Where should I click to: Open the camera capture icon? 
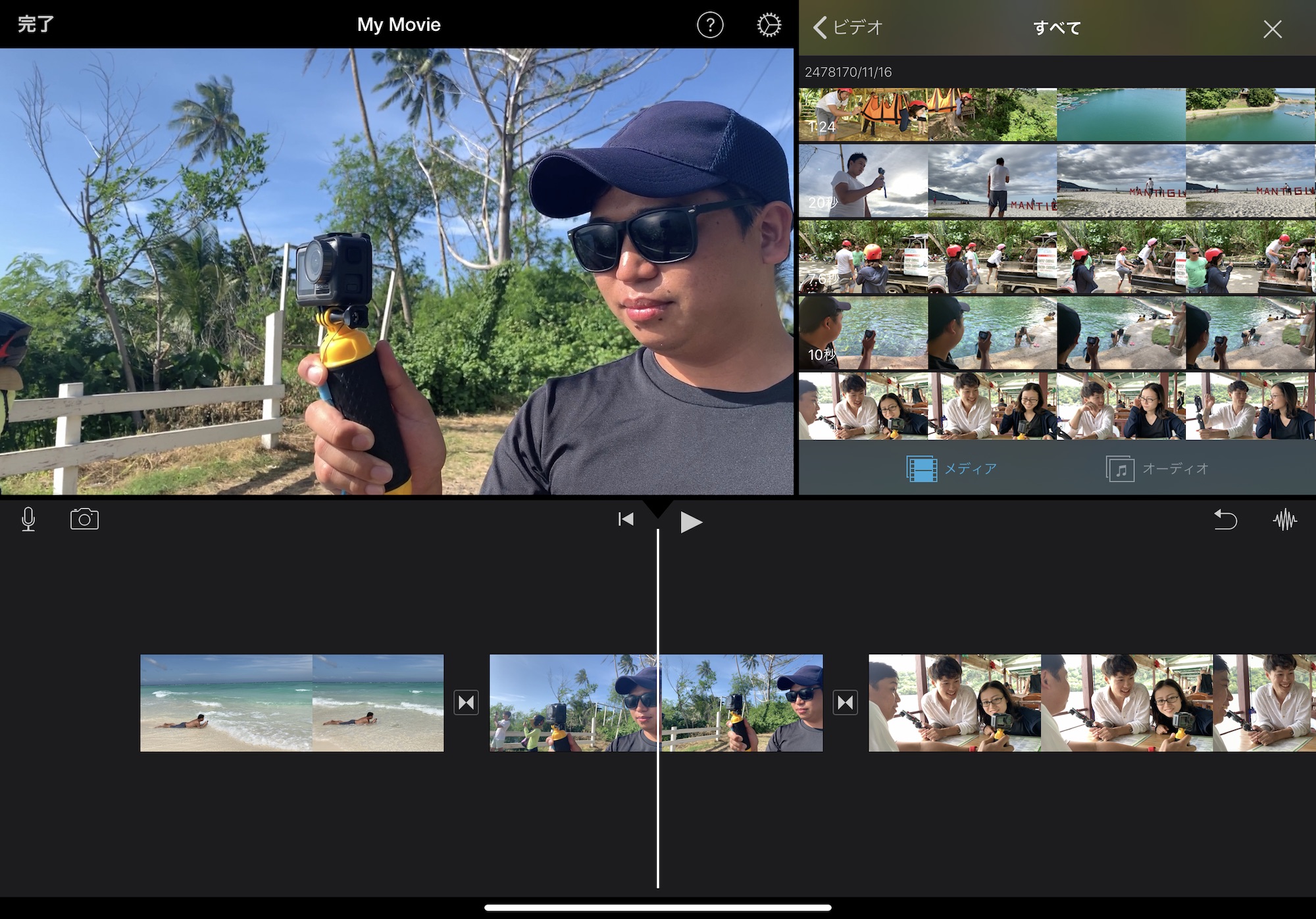point(84,519)
